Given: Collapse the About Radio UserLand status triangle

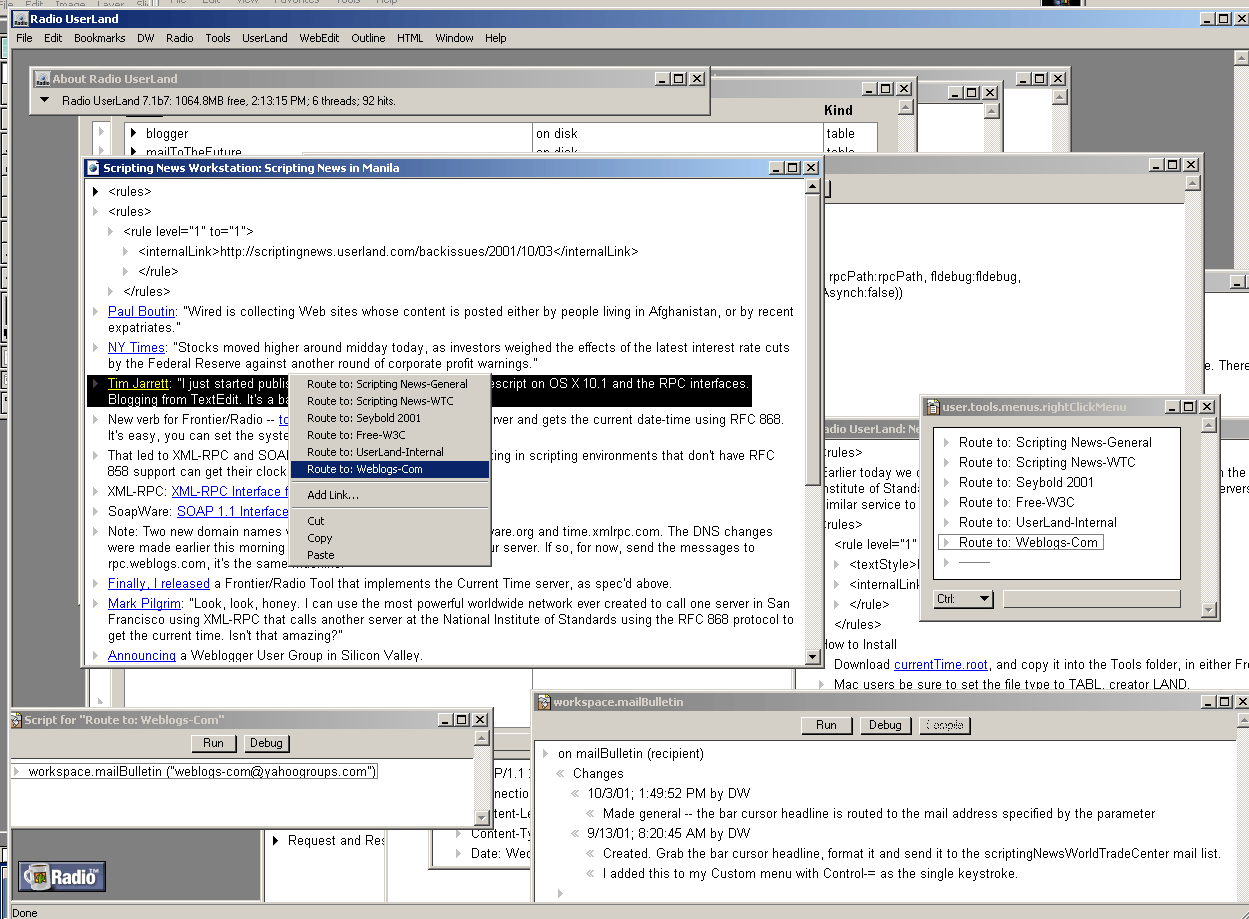Looking at the screenshot, I should 45,100.
